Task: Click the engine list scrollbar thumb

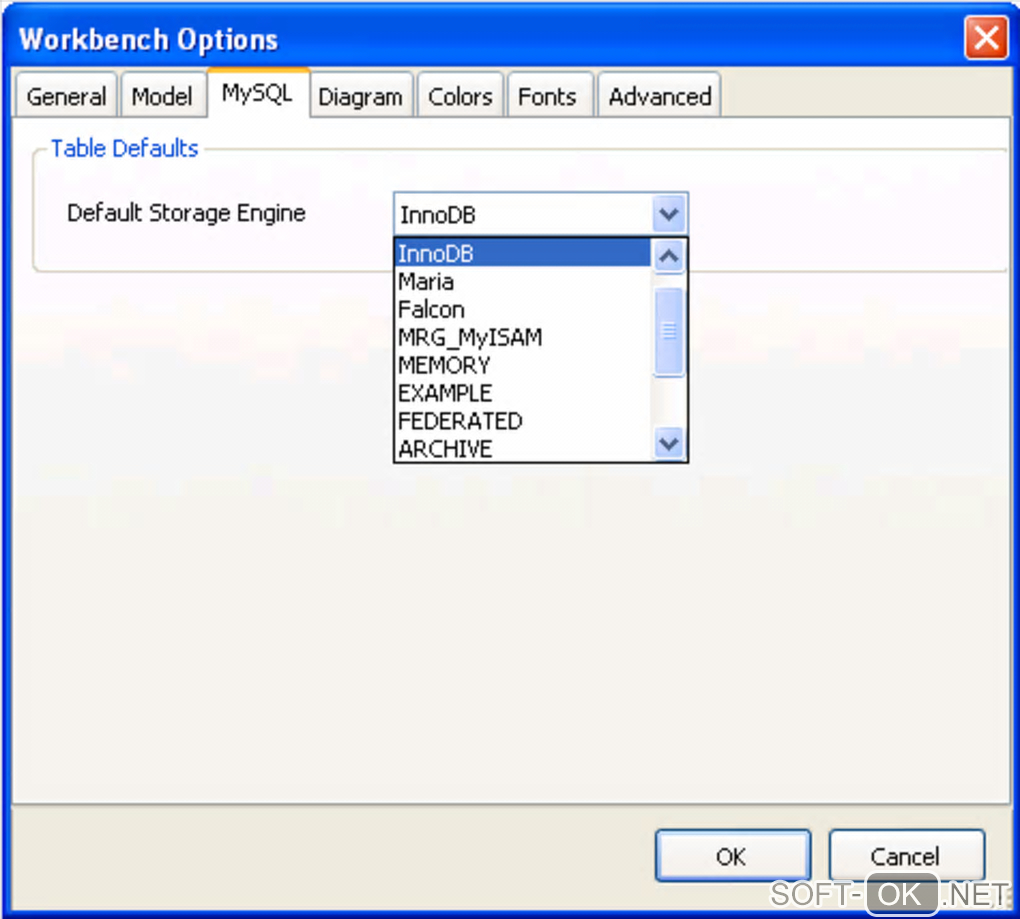Action: (669, 332)
